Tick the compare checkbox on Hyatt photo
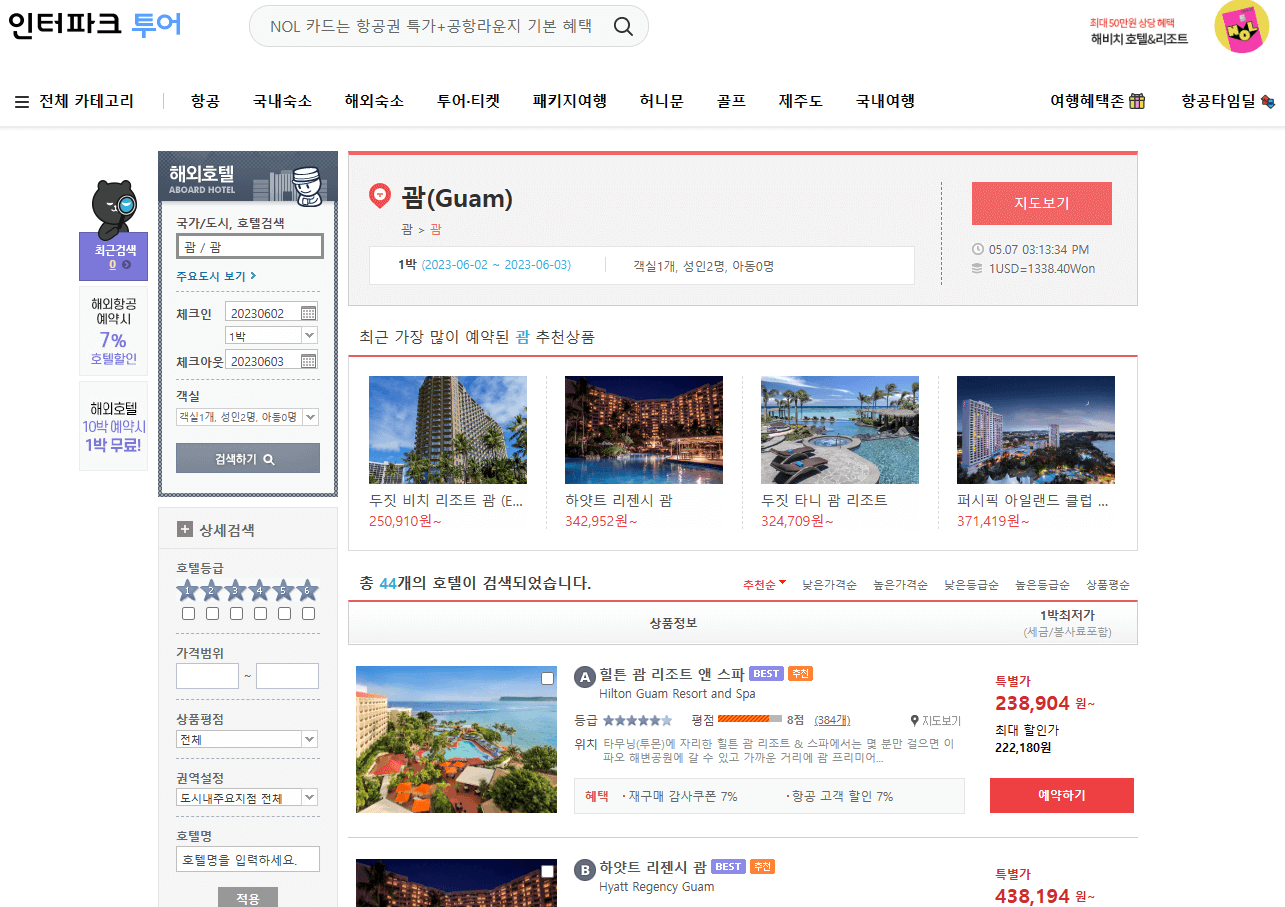The width and height of the screenshot is (1285, 907). point(547,871)
